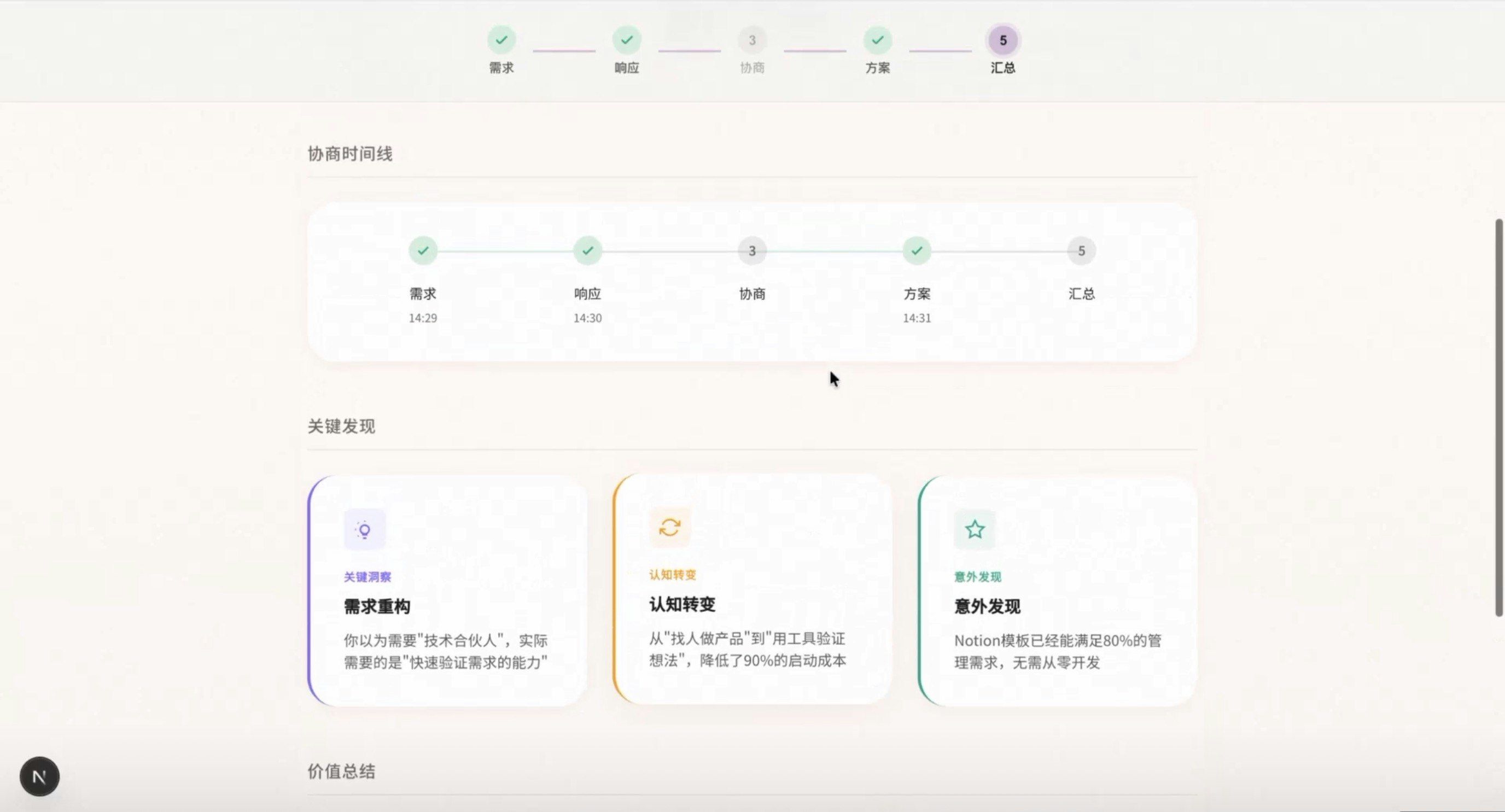Click the 汇总 circle numbered 5 in the timeline

[x=1081, y=250]
